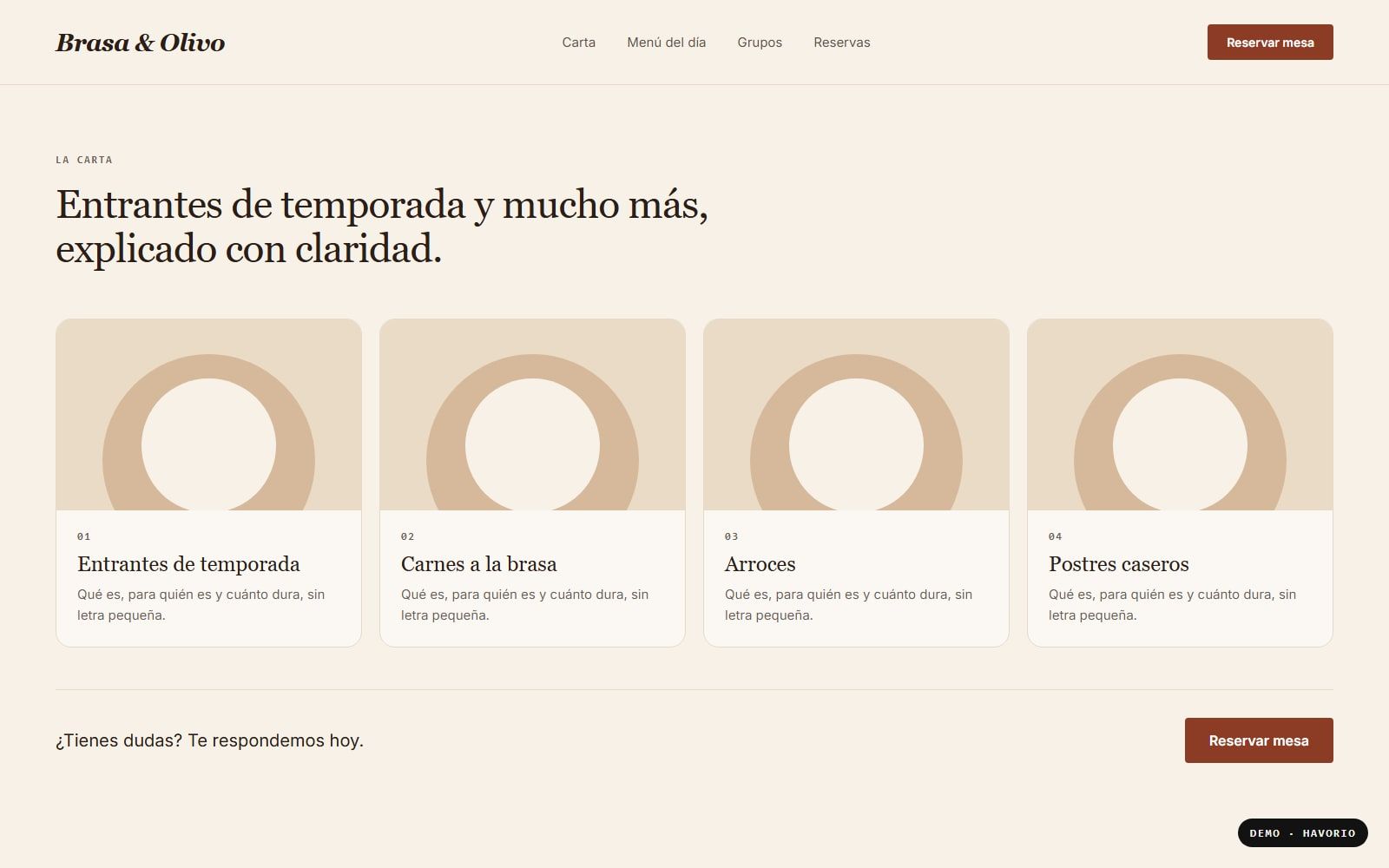
Task: Go to the Carta nav item
Action: [x=578, y=43]
